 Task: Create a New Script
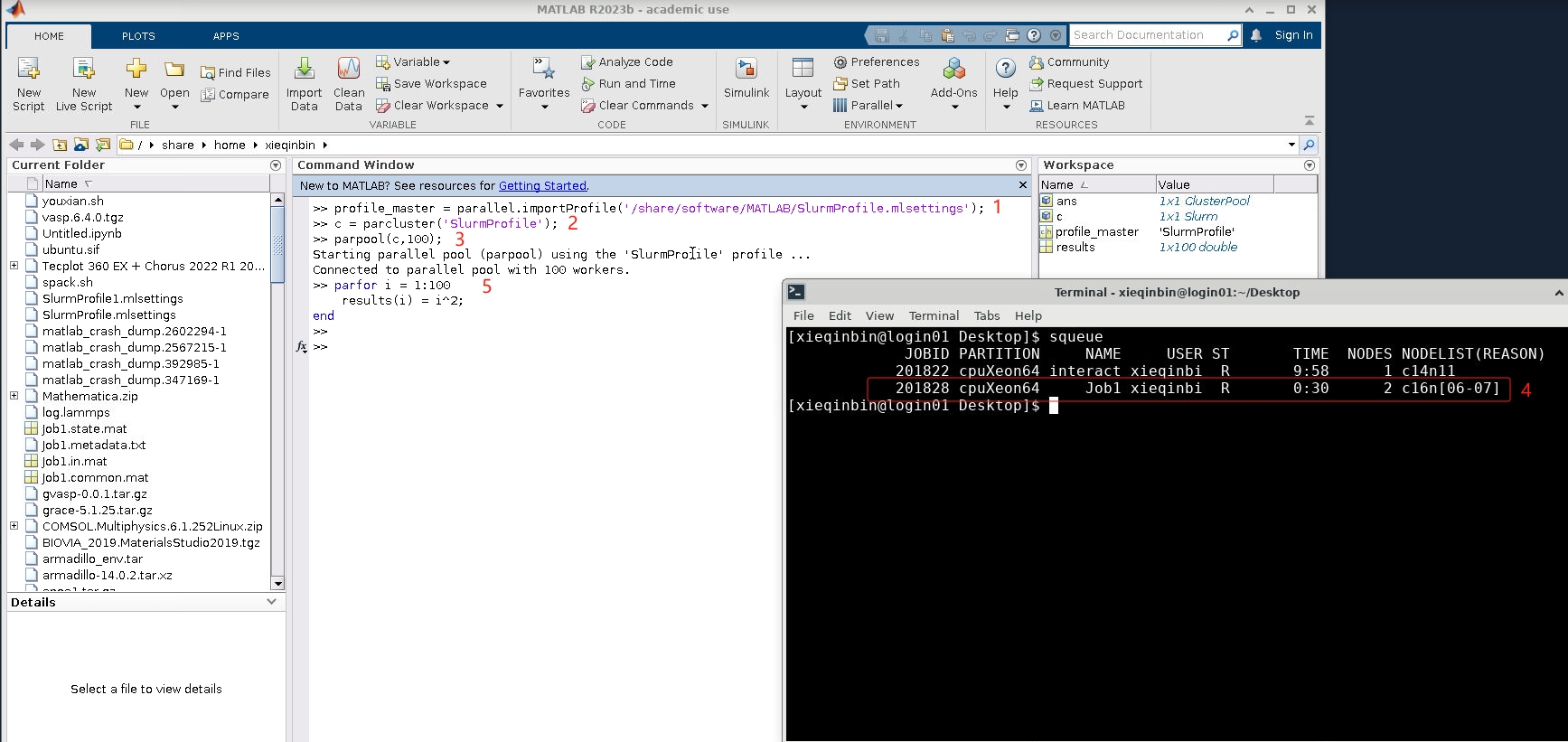click(x=28, y=84)
